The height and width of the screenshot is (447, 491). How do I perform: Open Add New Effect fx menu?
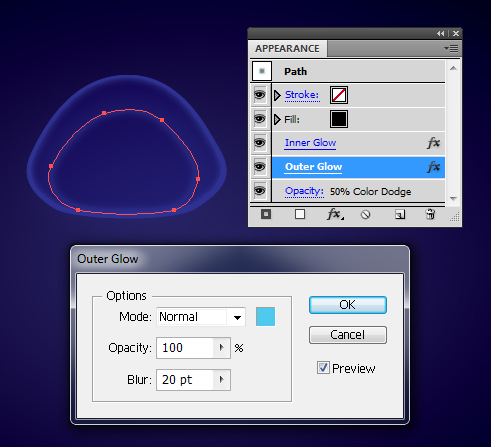(x=335, y=214)
